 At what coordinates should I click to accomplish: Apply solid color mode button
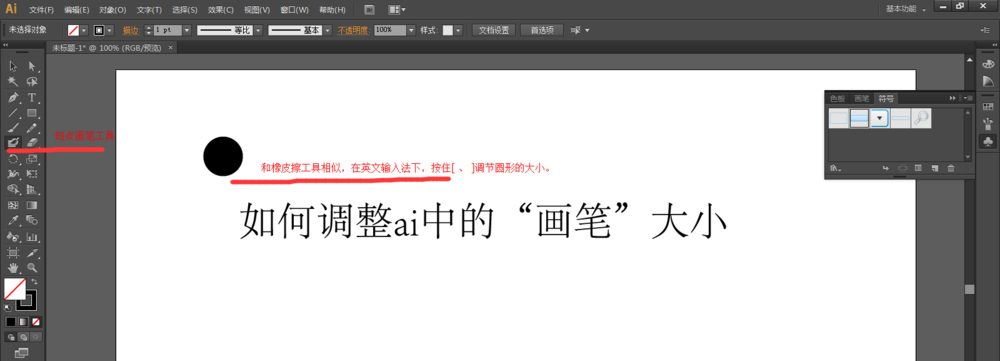[11, 322]
